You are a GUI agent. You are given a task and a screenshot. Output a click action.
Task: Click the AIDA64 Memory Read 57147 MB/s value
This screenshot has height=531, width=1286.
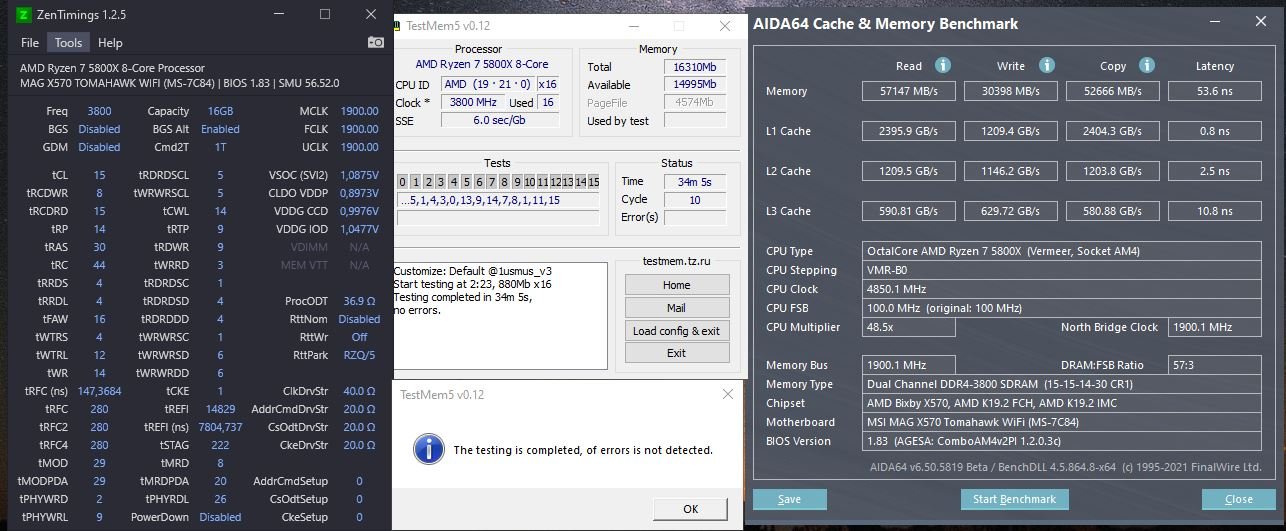pyautogui.click(x=909, y=91)
